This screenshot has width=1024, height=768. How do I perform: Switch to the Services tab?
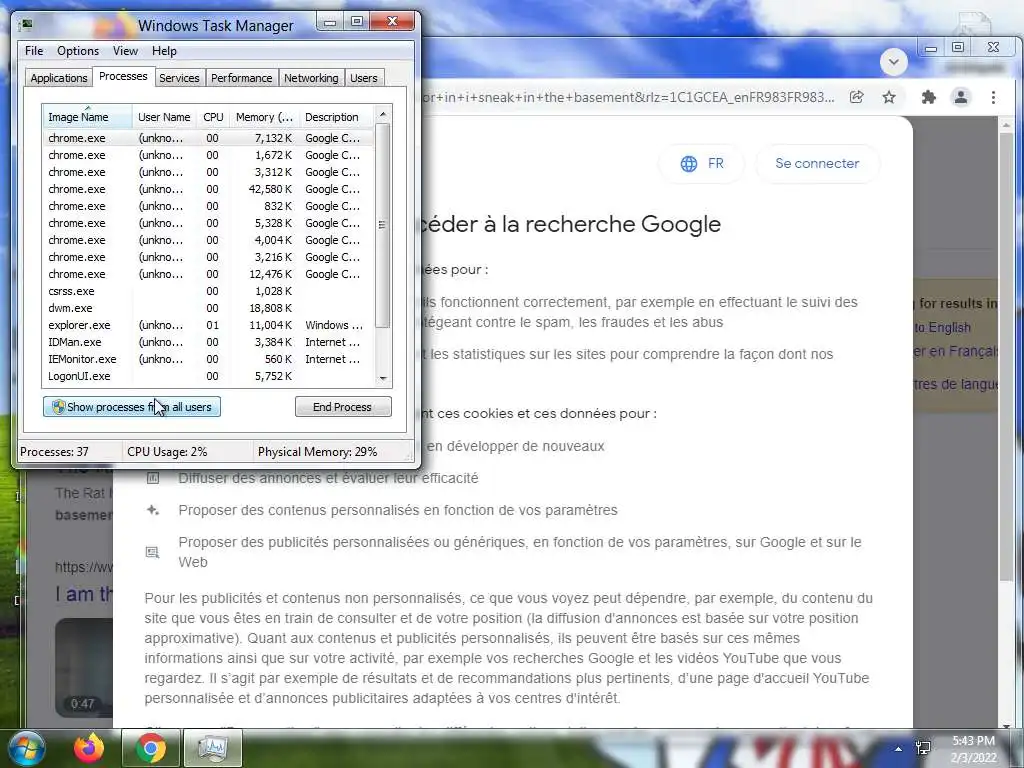coord(179,78)
